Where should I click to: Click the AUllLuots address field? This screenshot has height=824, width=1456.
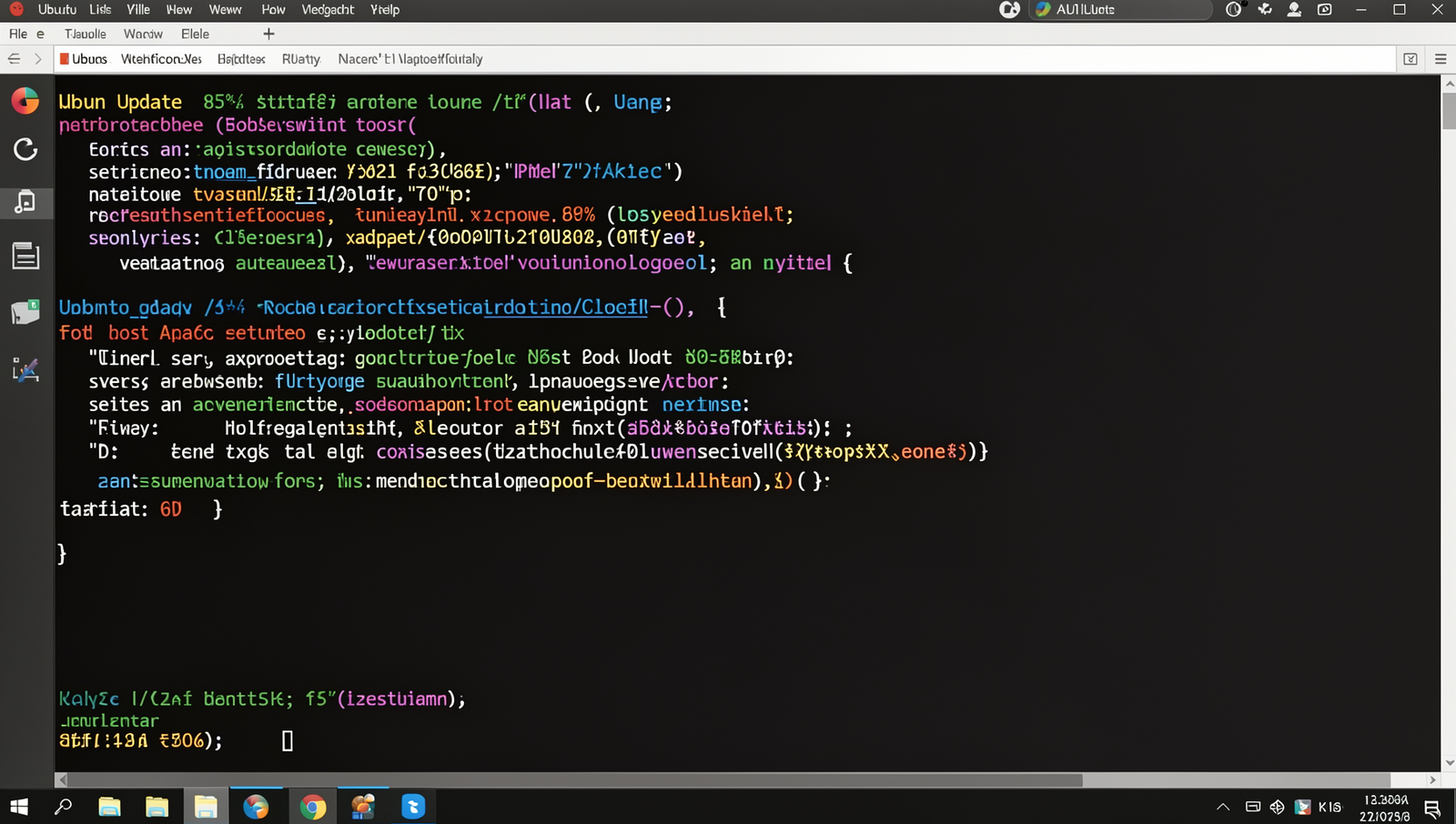pyautogui.click(x=1121, y=9)
